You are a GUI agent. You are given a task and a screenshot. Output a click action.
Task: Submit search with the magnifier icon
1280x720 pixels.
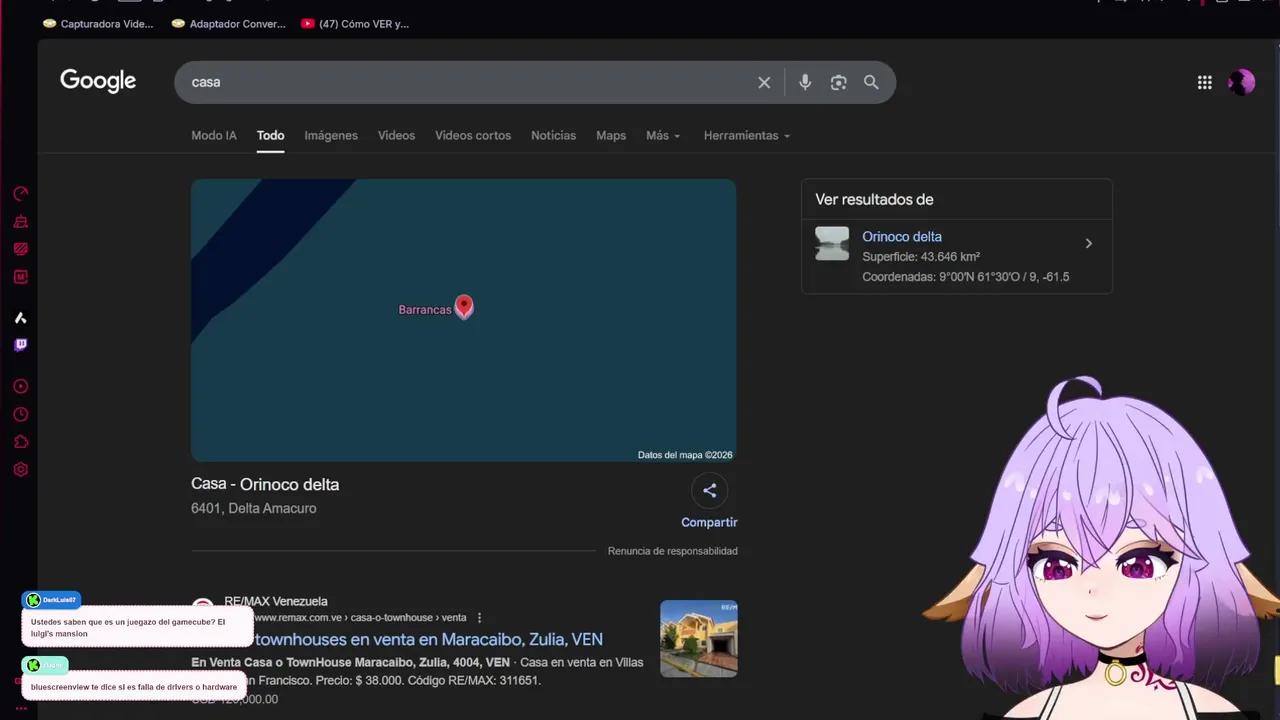point(871,83)
